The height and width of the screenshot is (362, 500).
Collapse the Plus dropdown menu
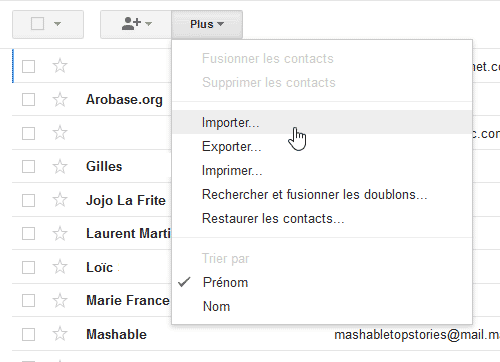(207, 24)
